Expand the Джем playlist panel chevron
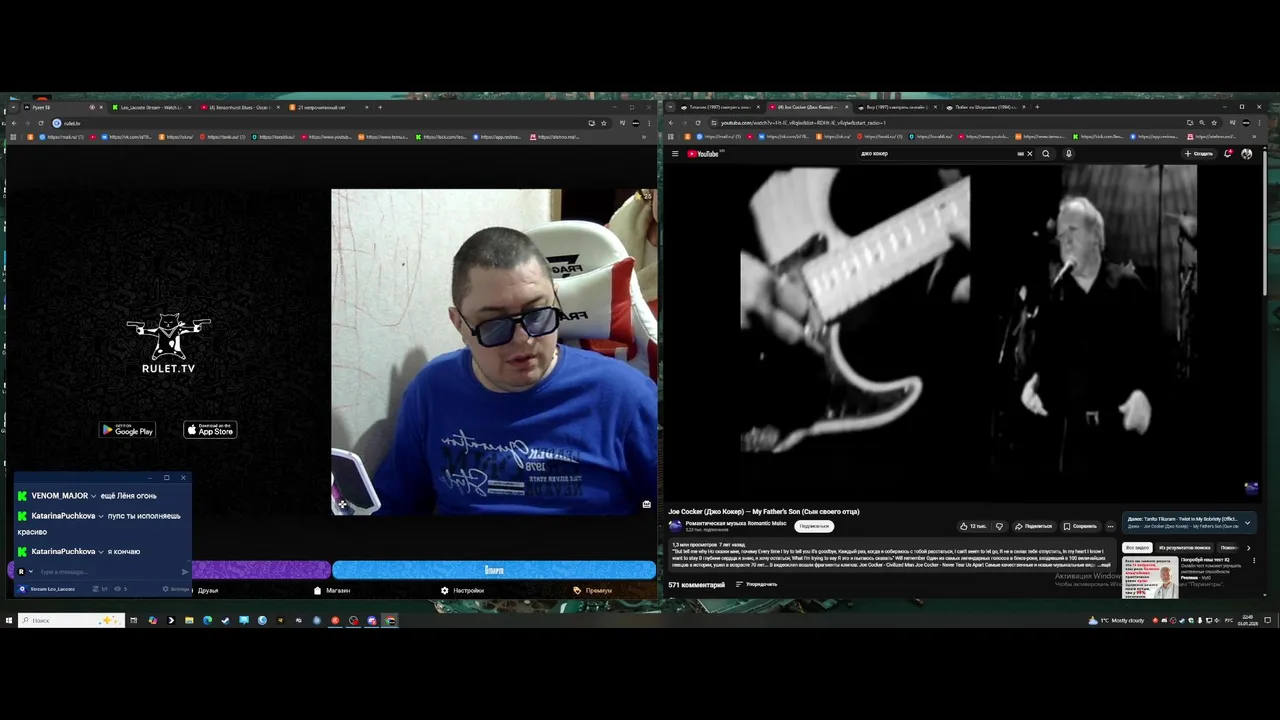 click(1247, 522)
